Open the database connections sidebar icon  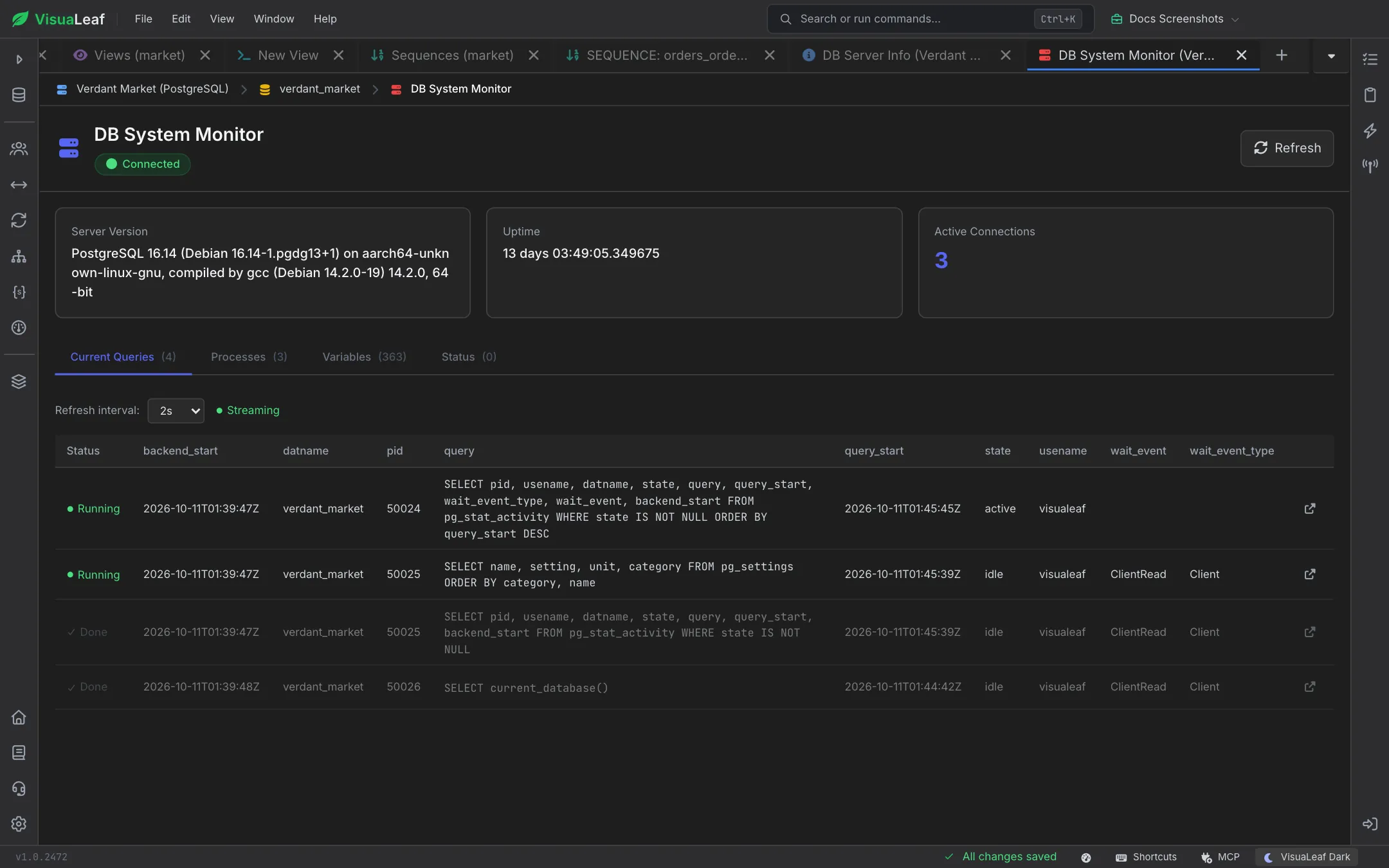(19, 95)
